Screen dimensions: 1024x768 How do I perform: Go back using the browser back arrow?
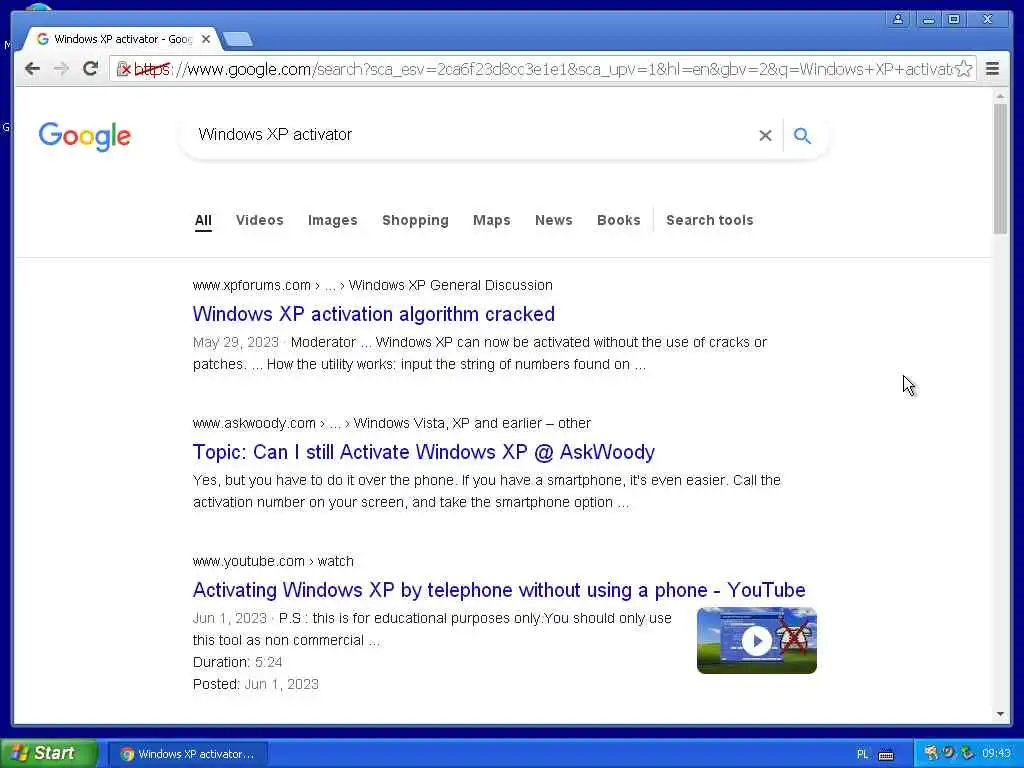pyautogui.click(x=32, y=69)
